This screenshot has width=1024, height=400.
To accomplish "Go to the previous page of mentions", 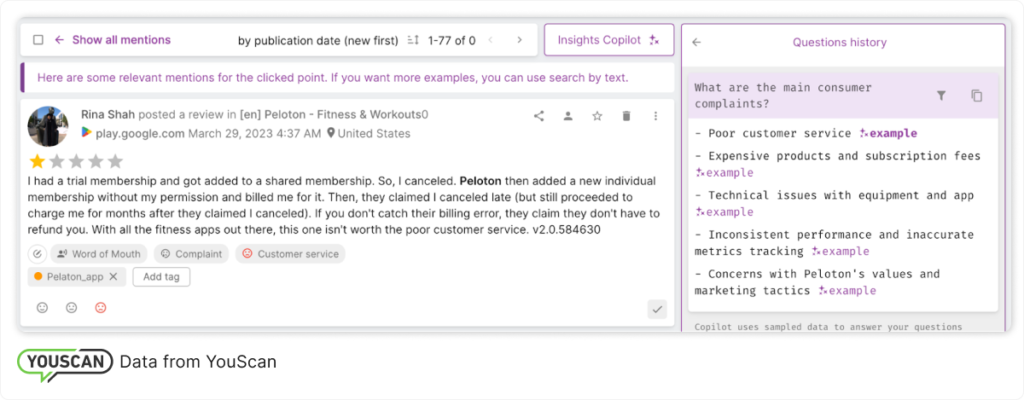I will pyautogui.click(x=490, y=40).
